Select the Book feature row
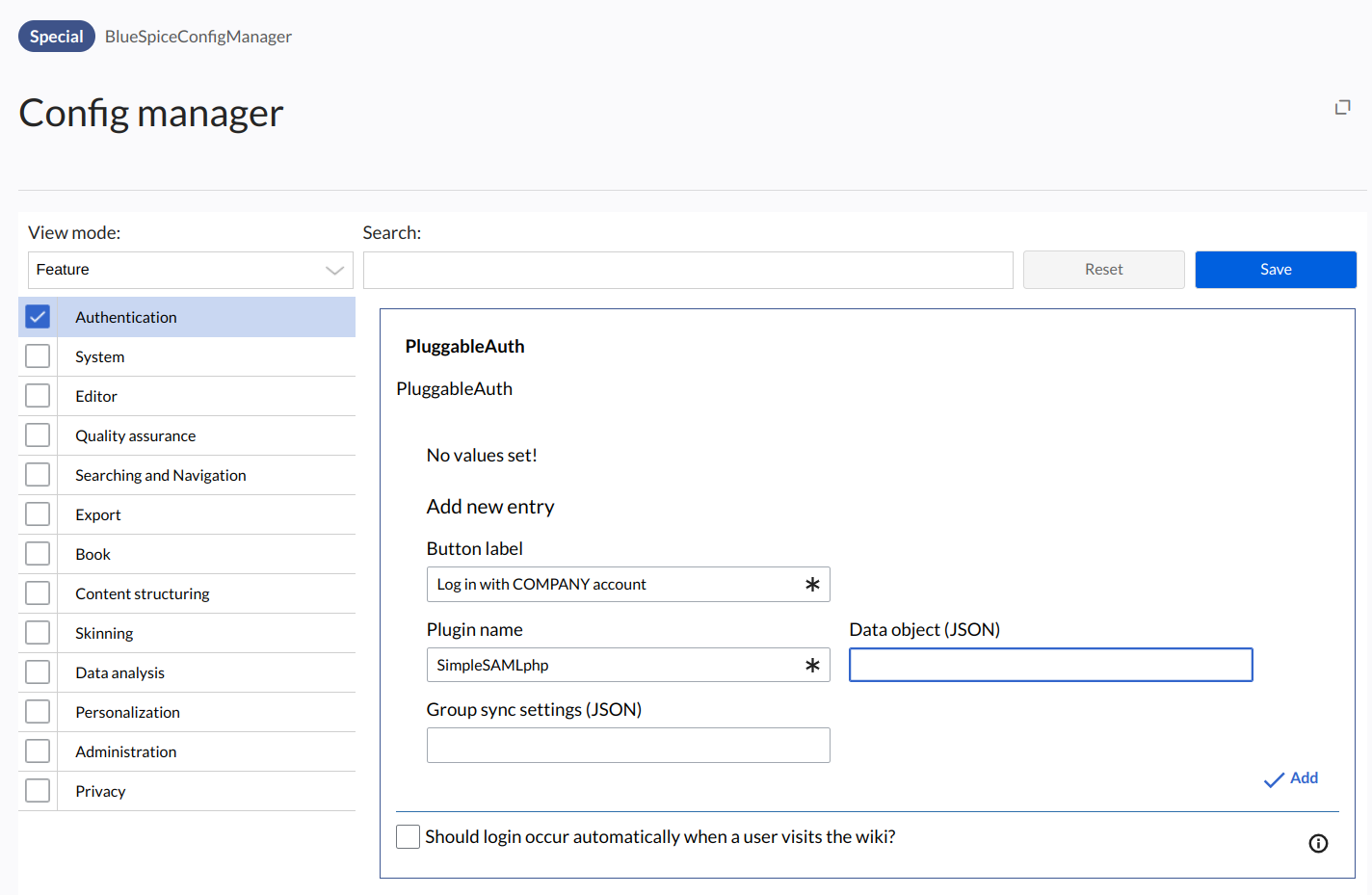Screen dimensions: 1372x895 click(x=187, y=554)
